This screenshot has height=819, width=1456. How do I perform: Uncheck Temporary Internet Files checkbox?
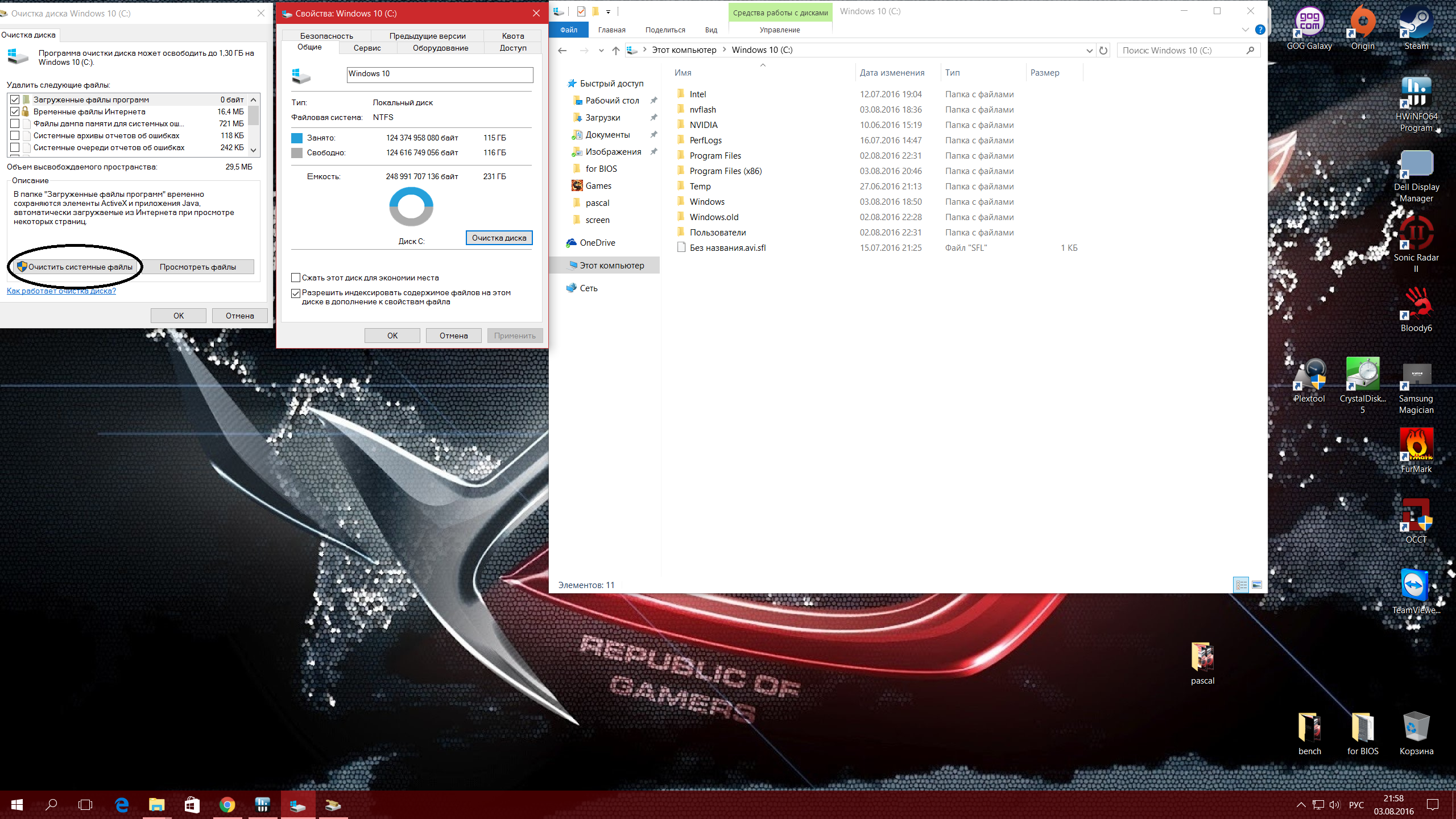pos(15,111)
